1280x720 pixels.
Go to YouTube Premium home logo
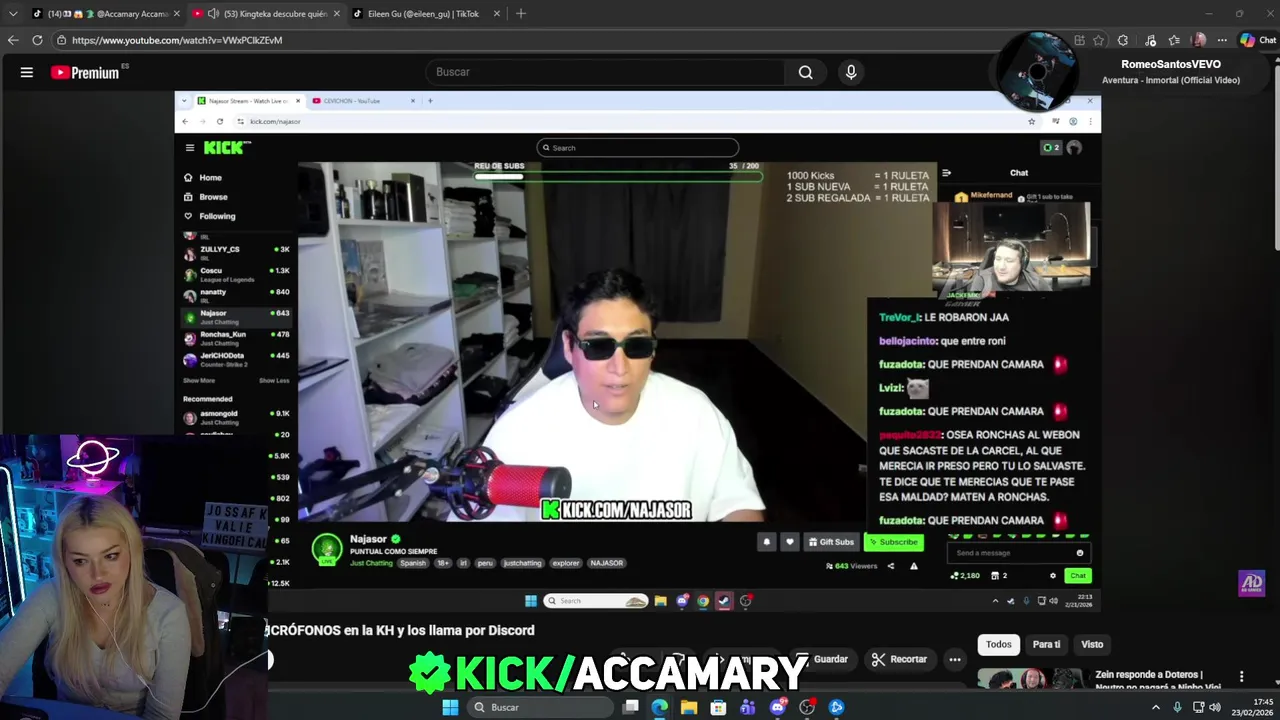85,72
